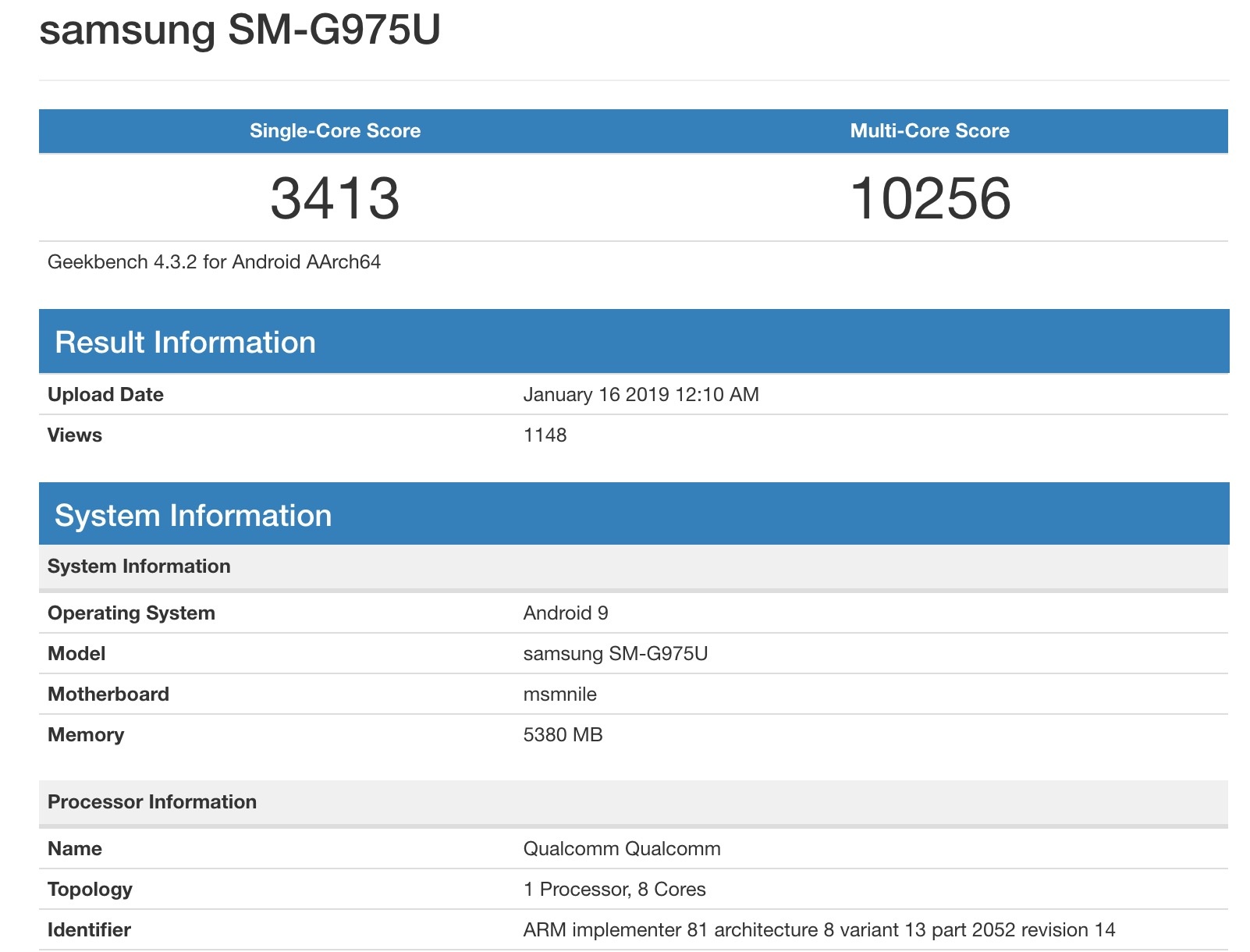This screenshot has height=952, width=1250.
Task: Click the Model value in system table
Action: click(x=615, y=654)
